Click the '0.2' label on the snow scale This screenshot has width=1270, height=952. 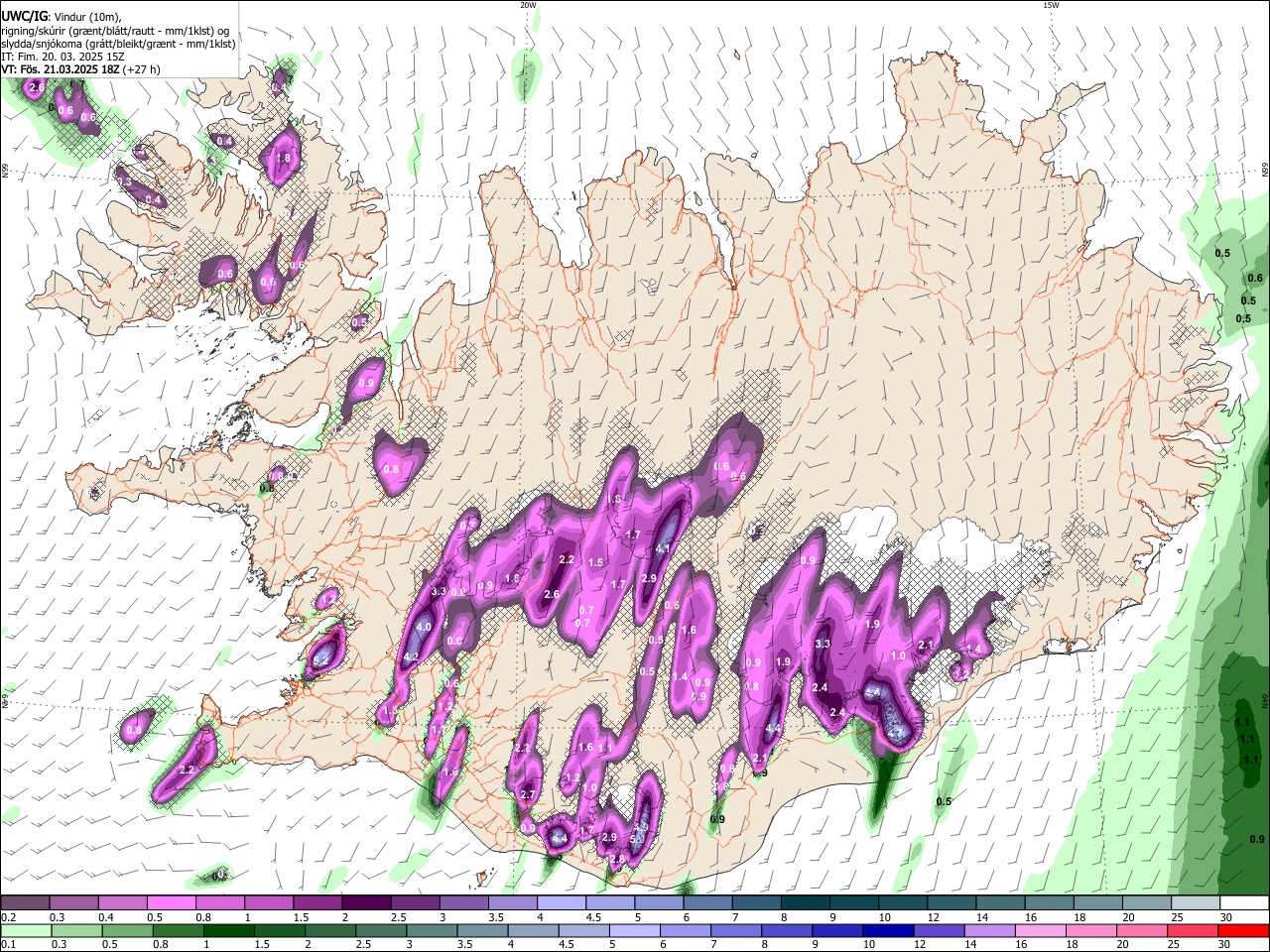pyautogui.click(x=8, y=917)
